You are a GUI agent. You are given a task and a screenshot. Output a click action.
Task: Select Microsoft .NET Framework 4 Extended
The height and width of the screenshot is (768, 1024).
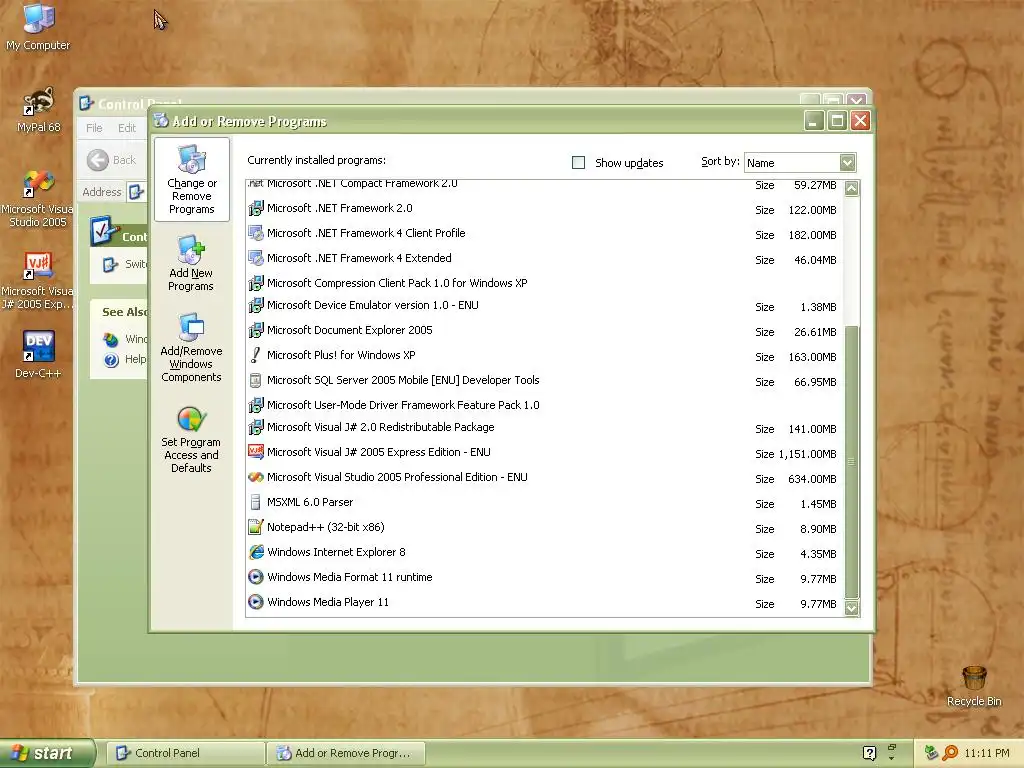[545, 259]
